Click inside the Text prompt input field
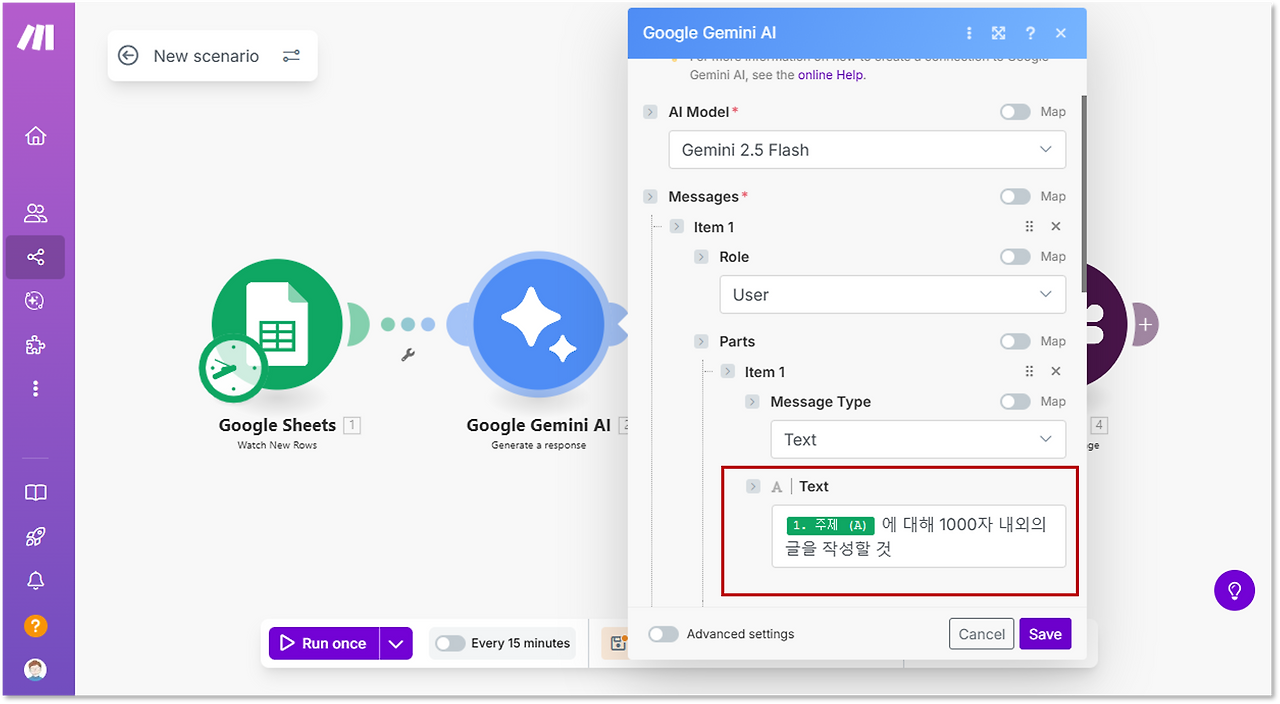Screen dimensions: 1280x704 (x=918, y=536)
